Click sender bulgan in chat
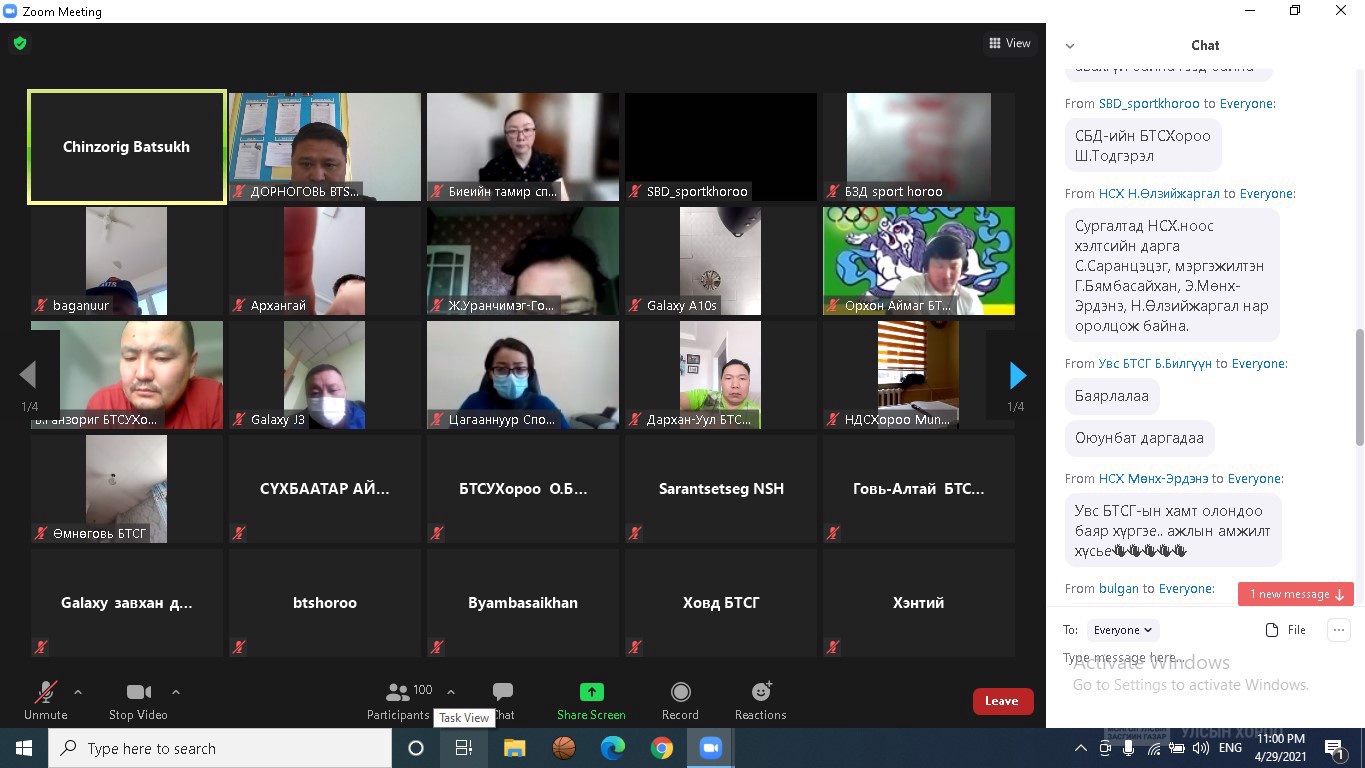The image size is (1365, 768). (x=1119, y=588)
